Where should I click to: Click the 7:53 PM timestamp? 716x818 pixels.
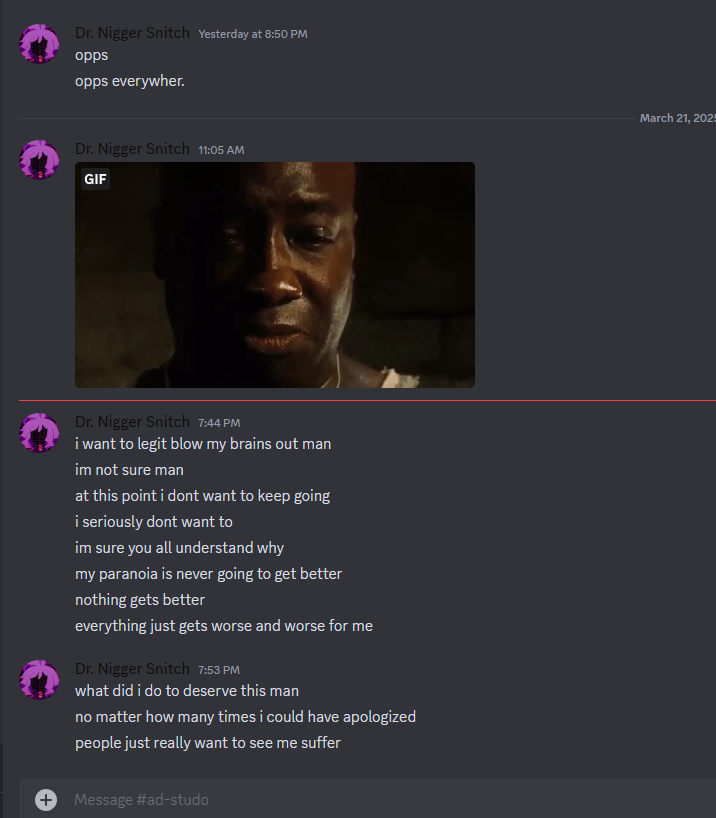219,670
